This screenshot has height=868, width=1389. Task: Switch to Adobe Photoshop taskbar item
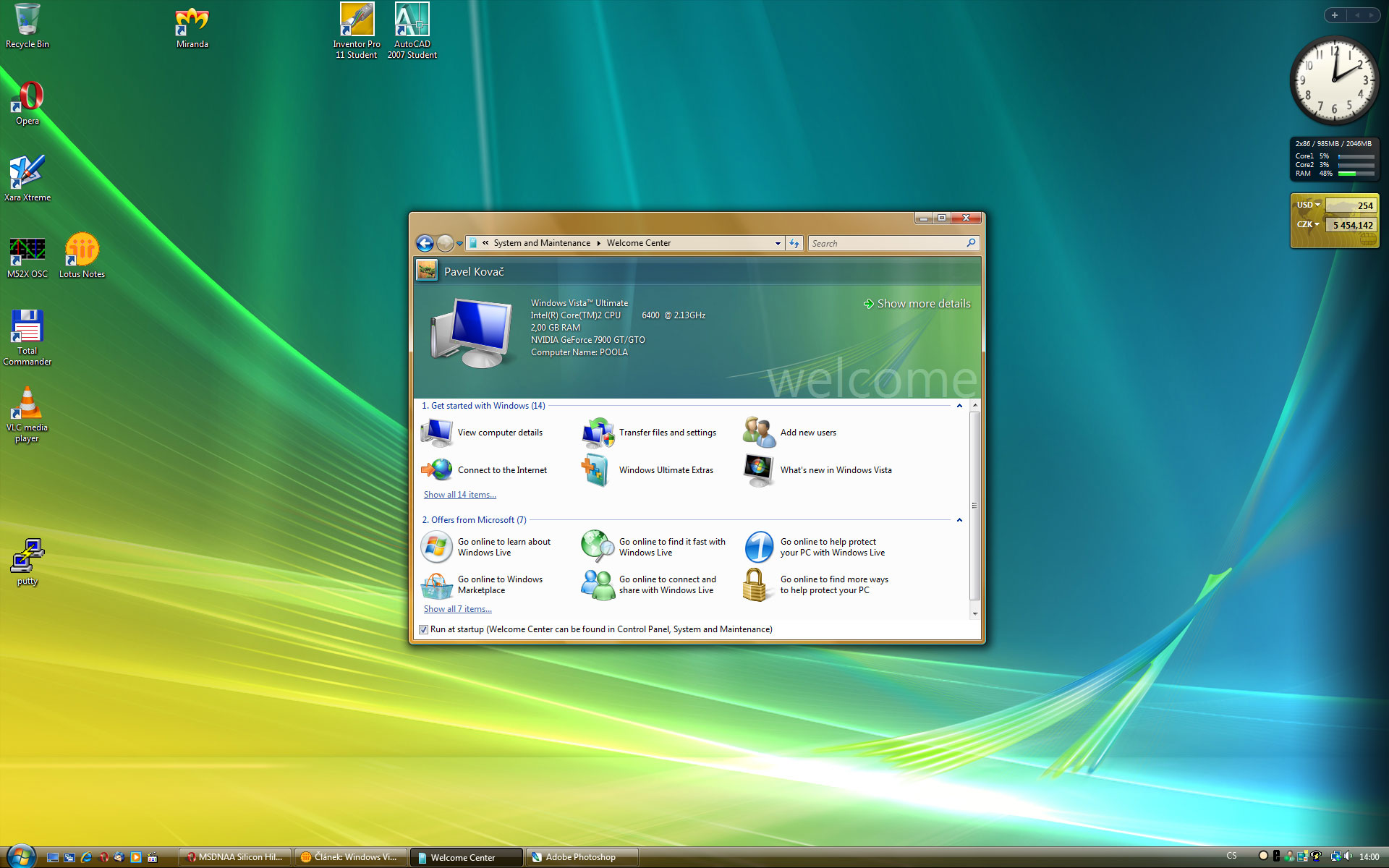(x=581, y=857)
